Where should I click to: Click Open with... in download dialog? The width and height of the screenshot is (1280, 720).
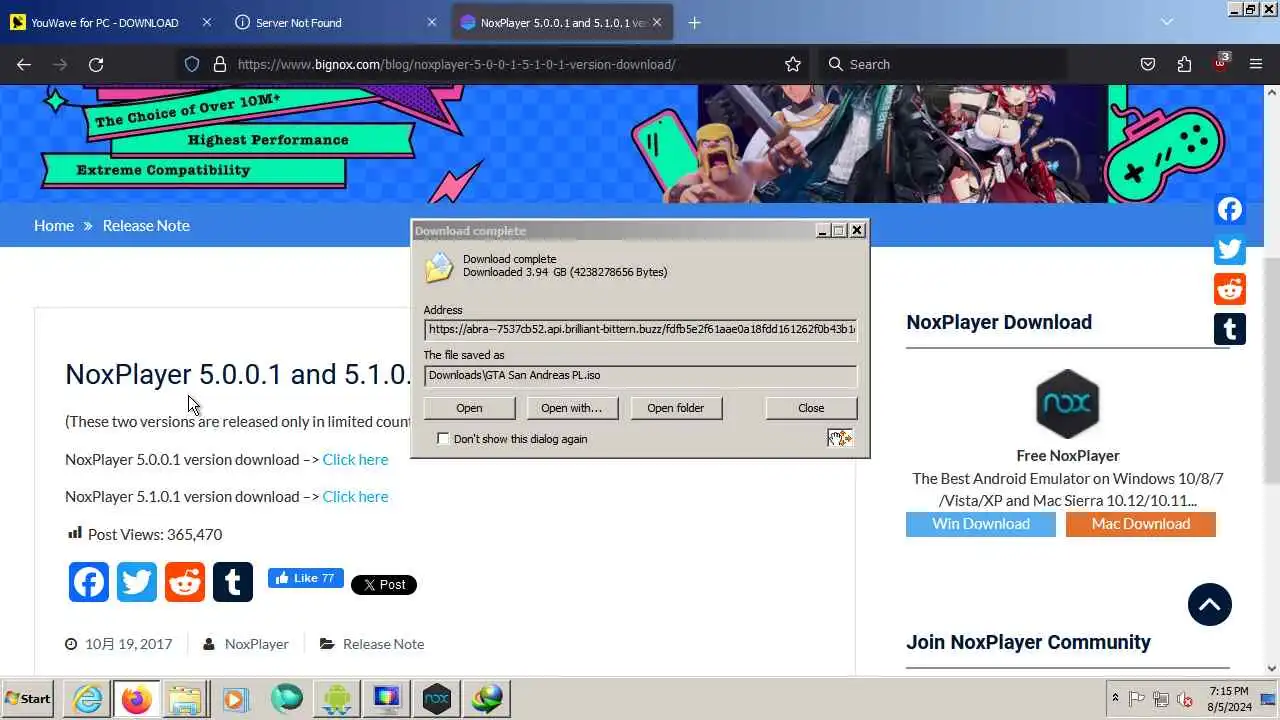click(571, 408)
